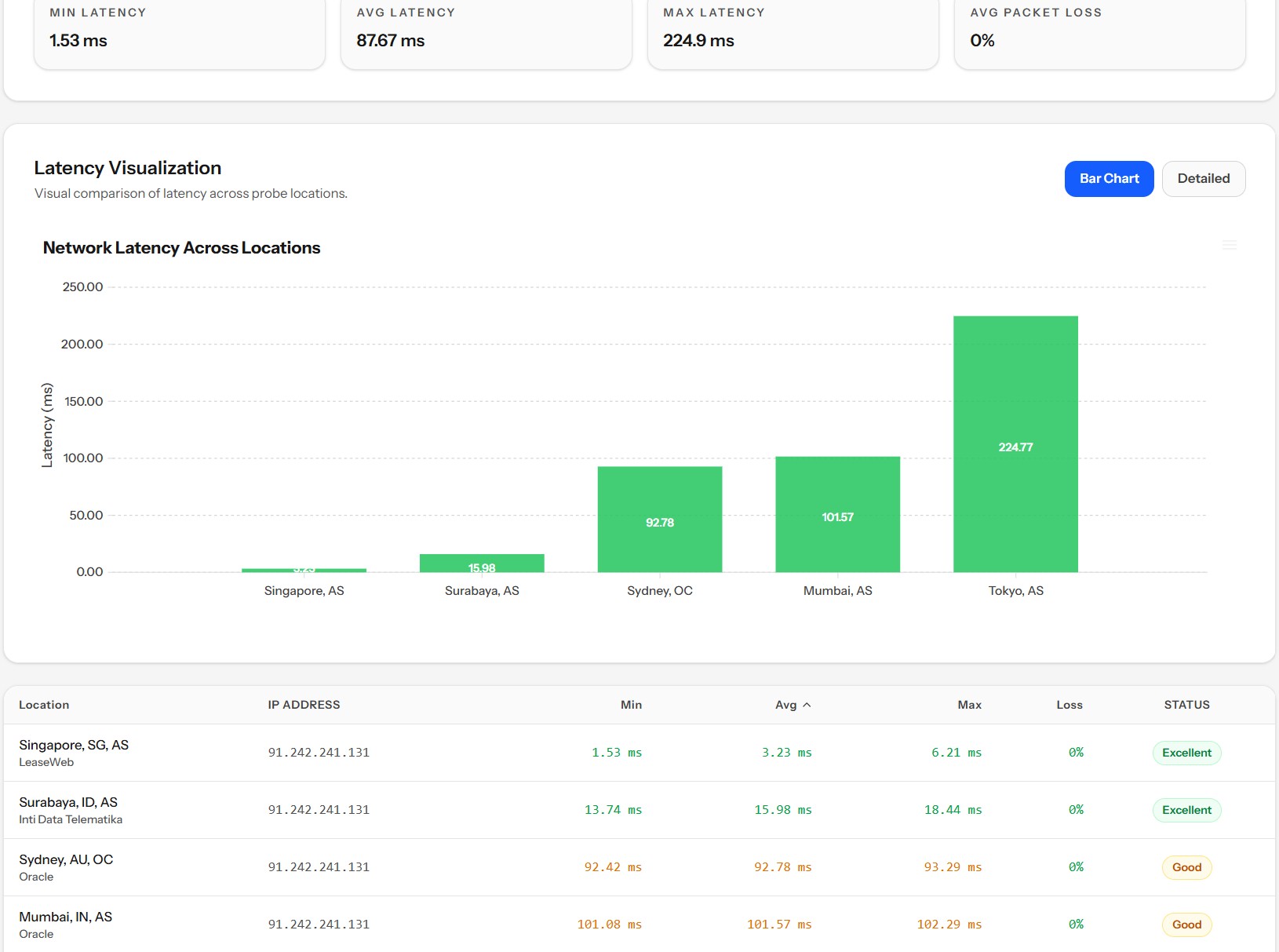Click the AVG LATENCY 87.67 ms card
1279x952 pixels.
point(486,34)
